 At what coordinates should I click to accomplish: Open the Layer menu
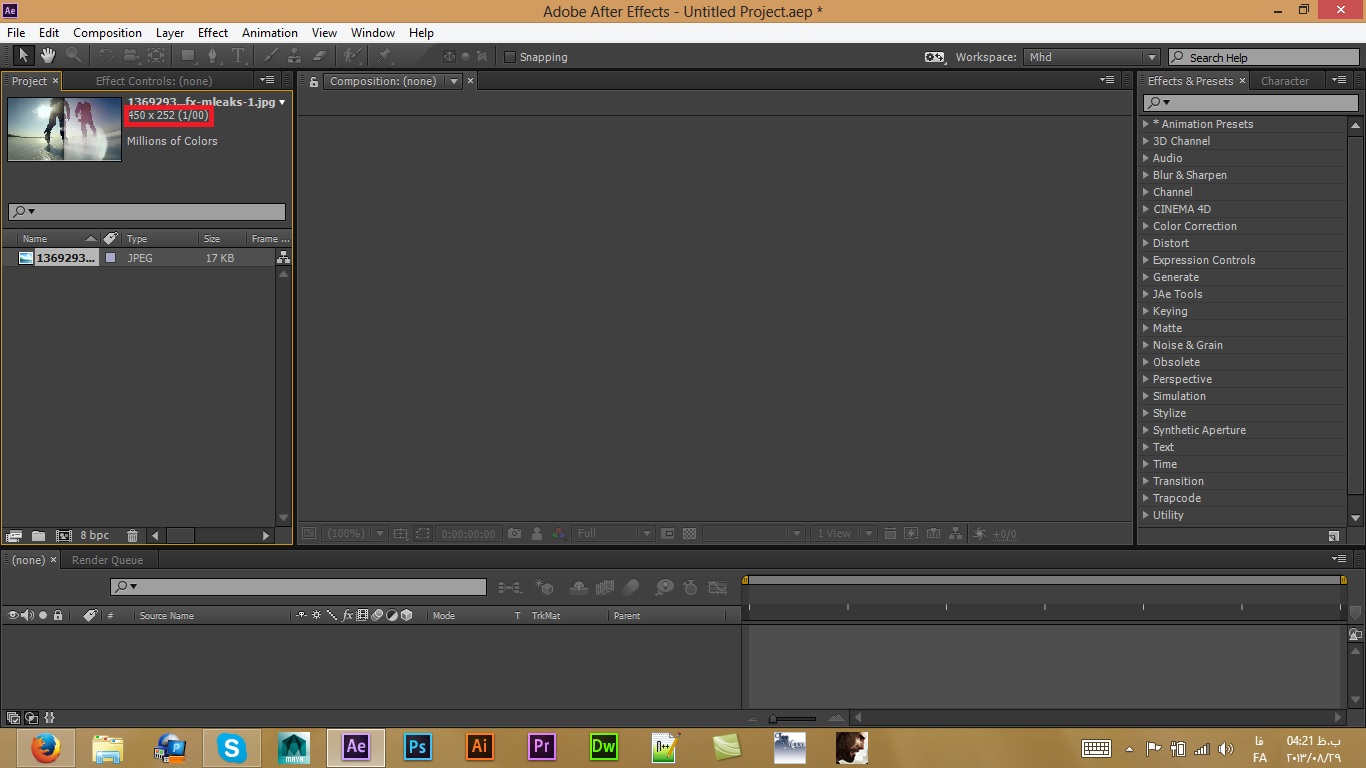[x=170, y=33]
